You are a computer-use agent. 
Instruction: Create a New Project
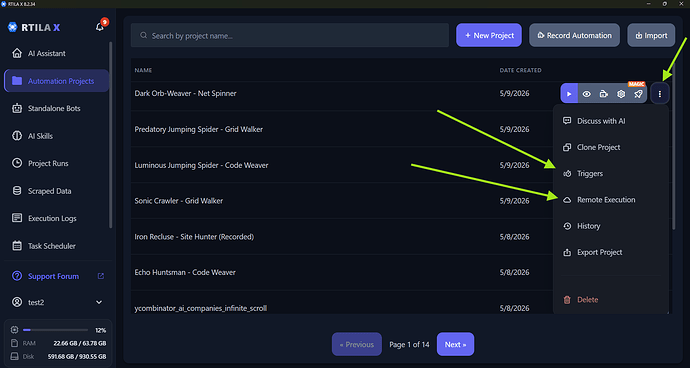coord(489,35)
